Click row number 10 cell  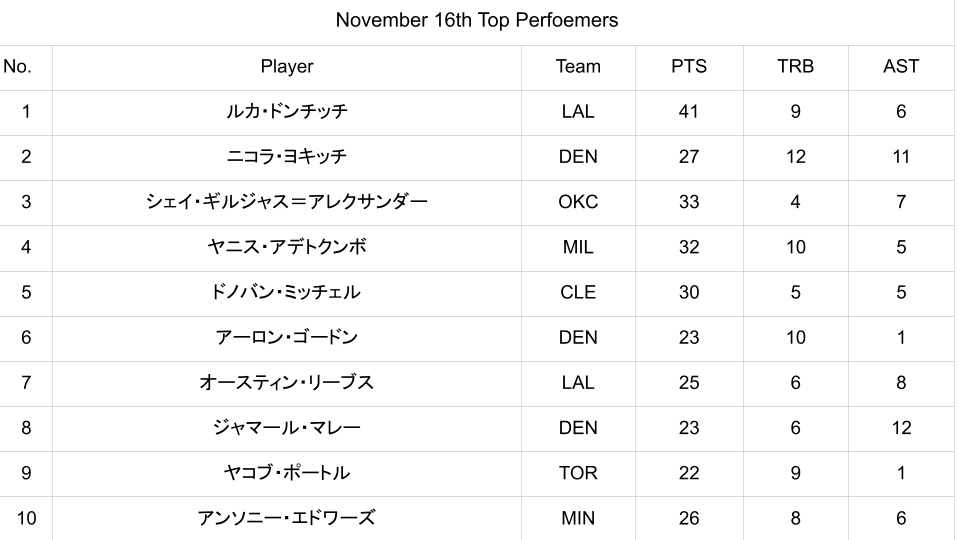(x=26, y=518)
